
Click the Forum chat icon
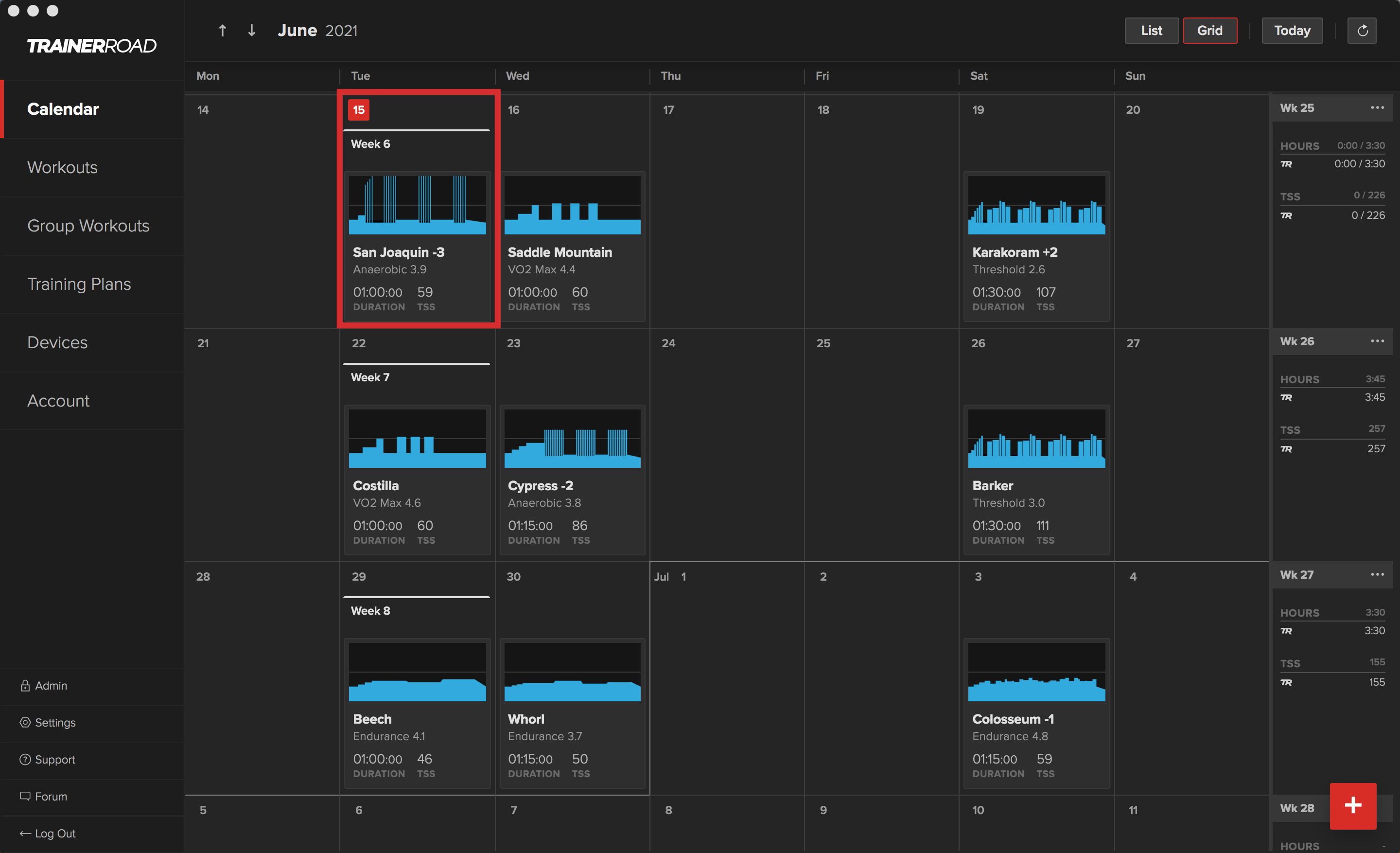pos(25,796)
